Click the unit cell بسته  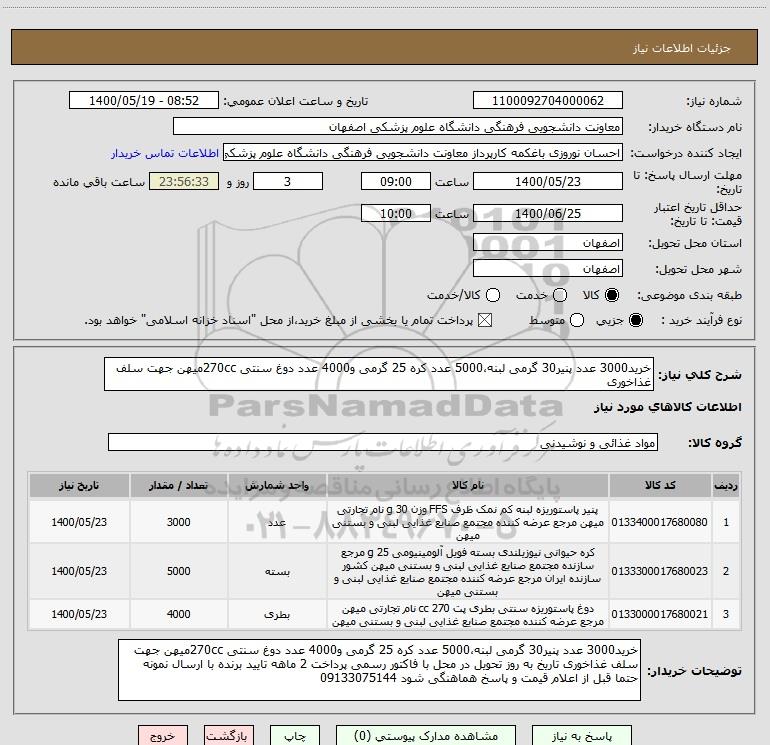(x=277, y=571)
